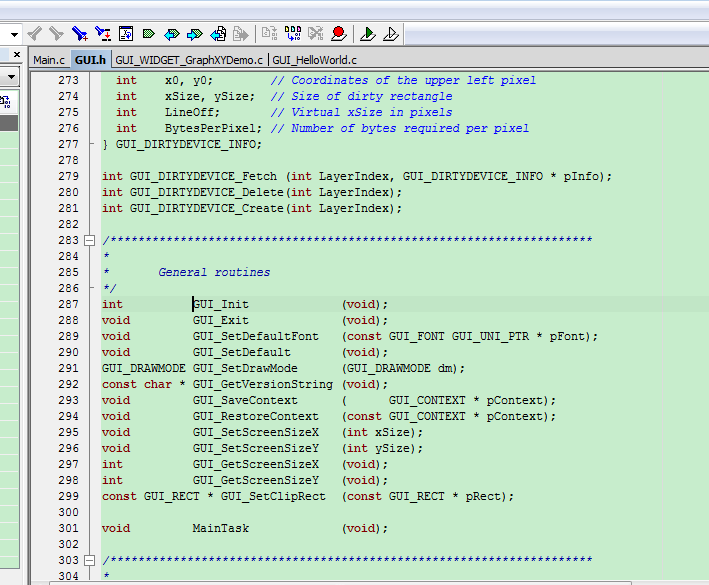Image resolution: width=709 pixels, height=585 pixels.
Task: Click GUI_GetVersionString on line 292
Action: point(263,384)
